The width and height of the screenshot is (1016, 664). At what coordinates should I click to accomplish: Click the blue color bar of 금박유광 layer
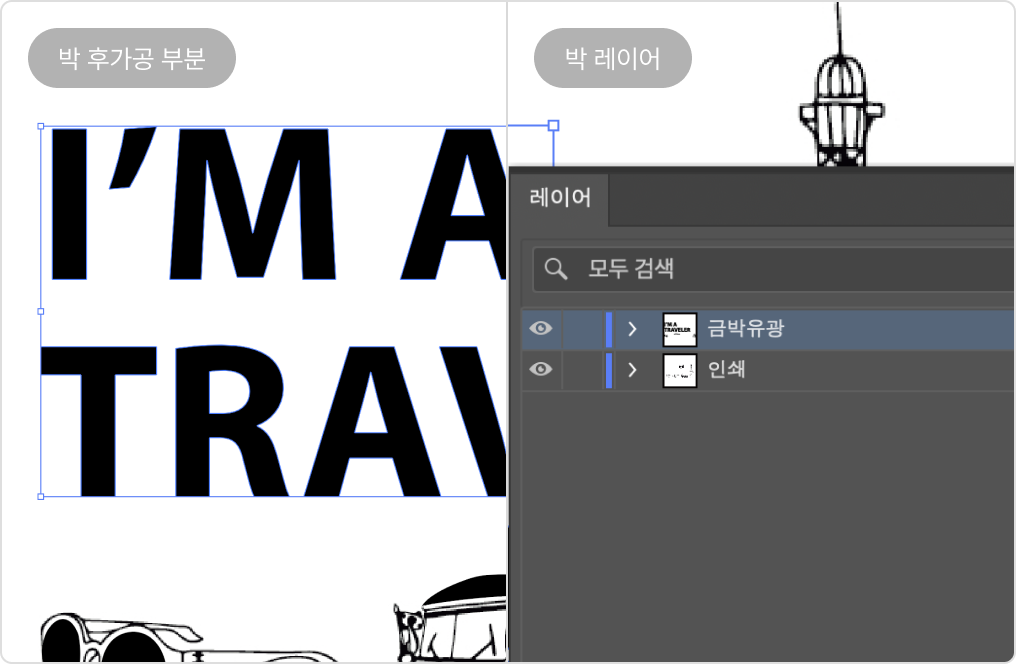pos(609,329)
